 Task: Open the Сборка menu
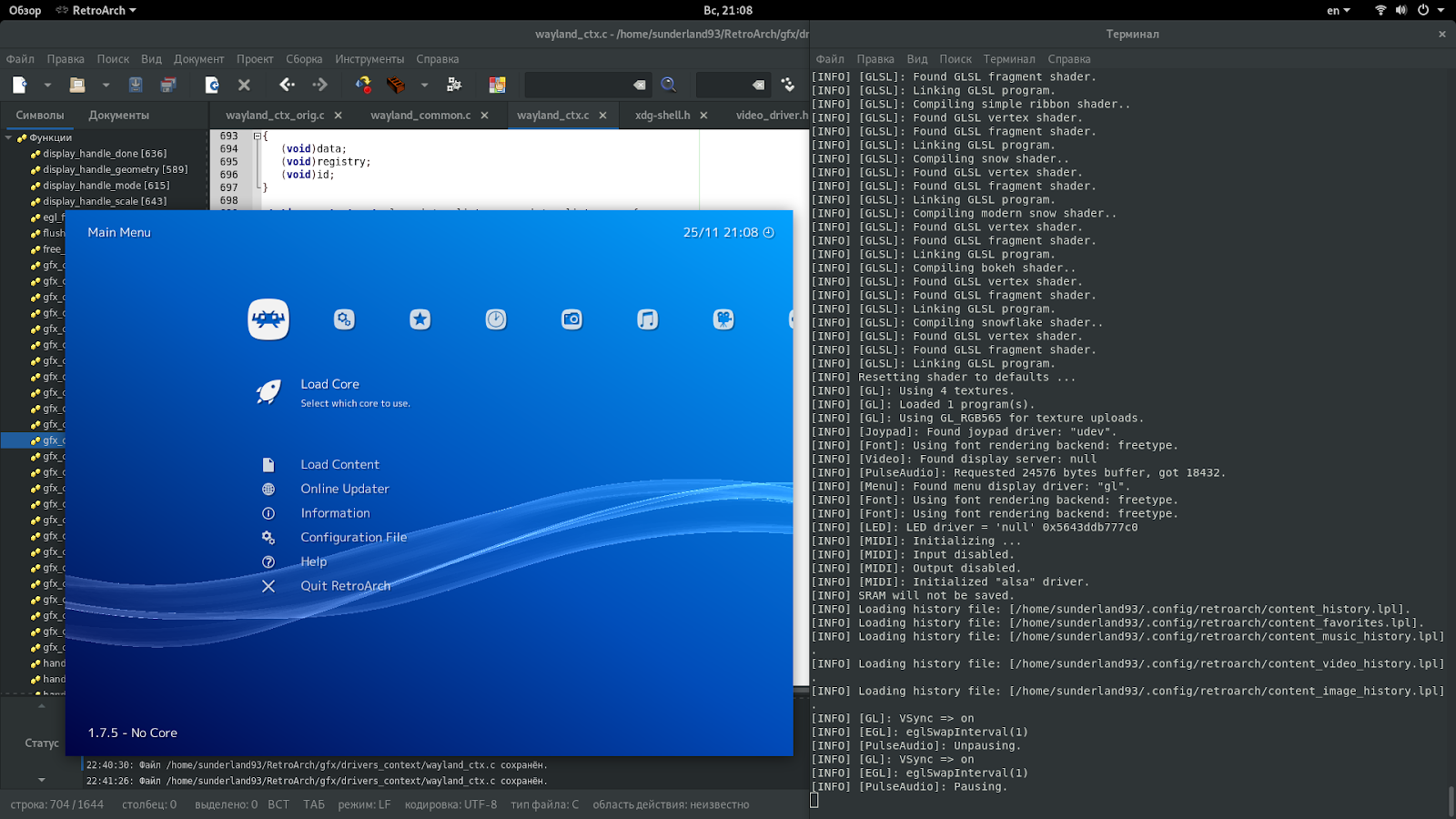coord(304,59)
